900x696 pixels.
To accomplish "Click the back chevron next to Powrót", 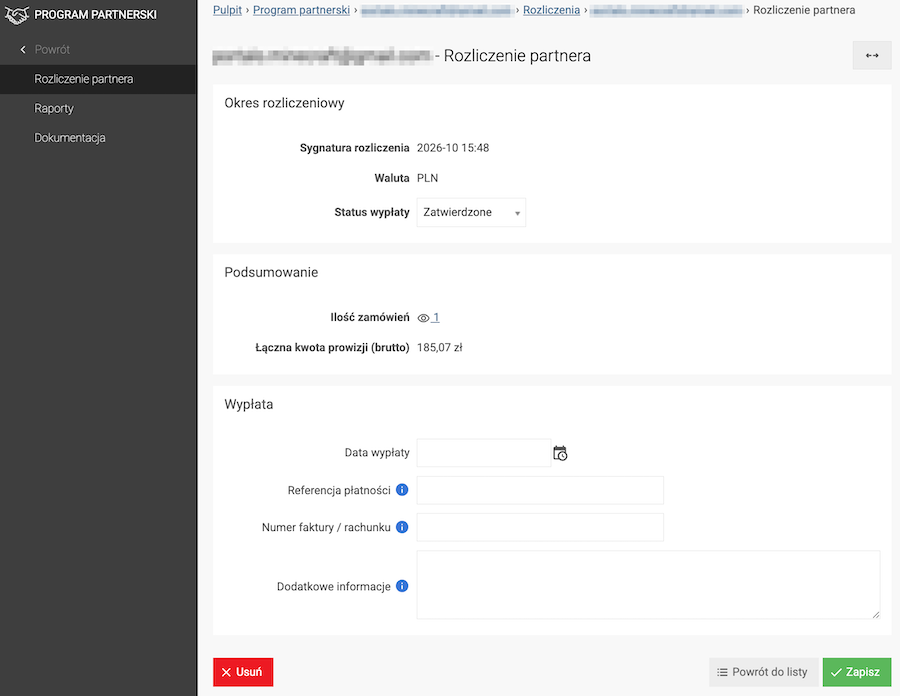I will pyautogui.click(x=23, y=49).
